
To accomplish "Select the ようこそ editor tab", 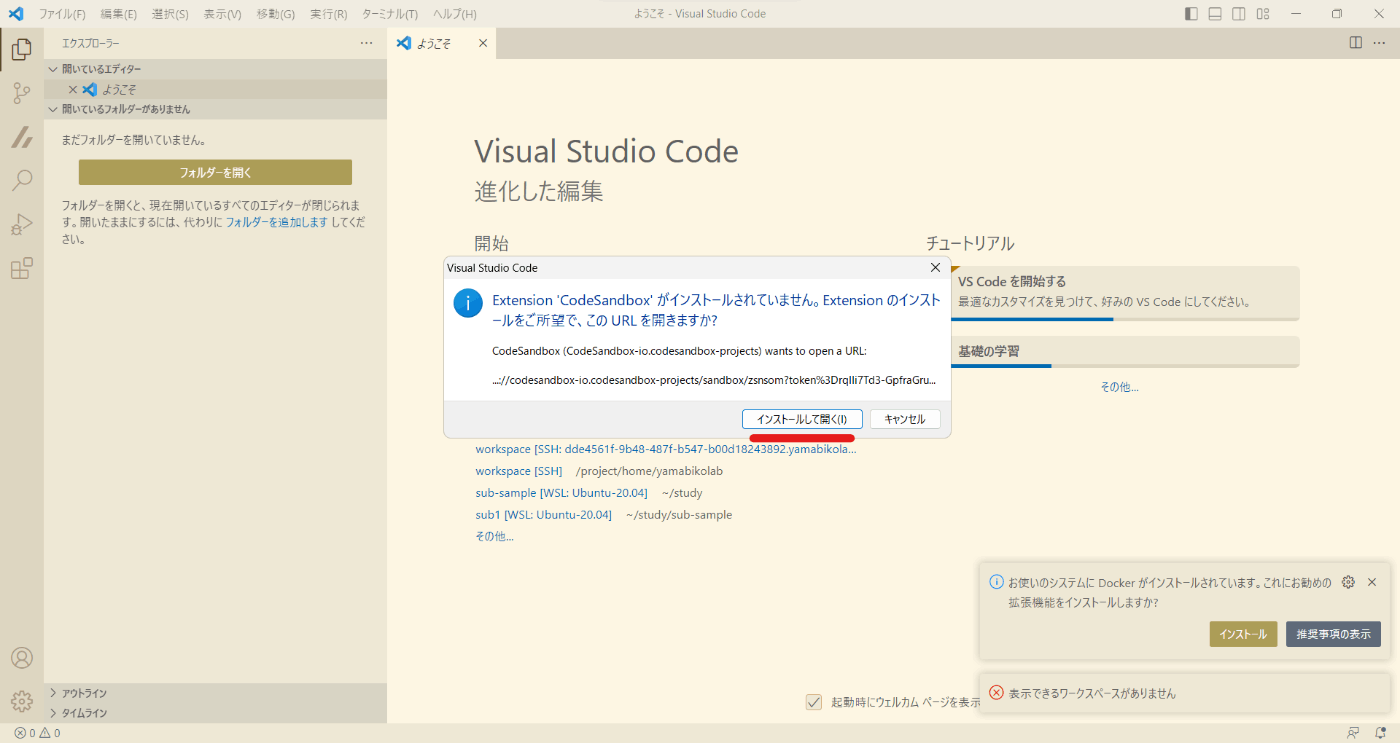I will [442, 43].
